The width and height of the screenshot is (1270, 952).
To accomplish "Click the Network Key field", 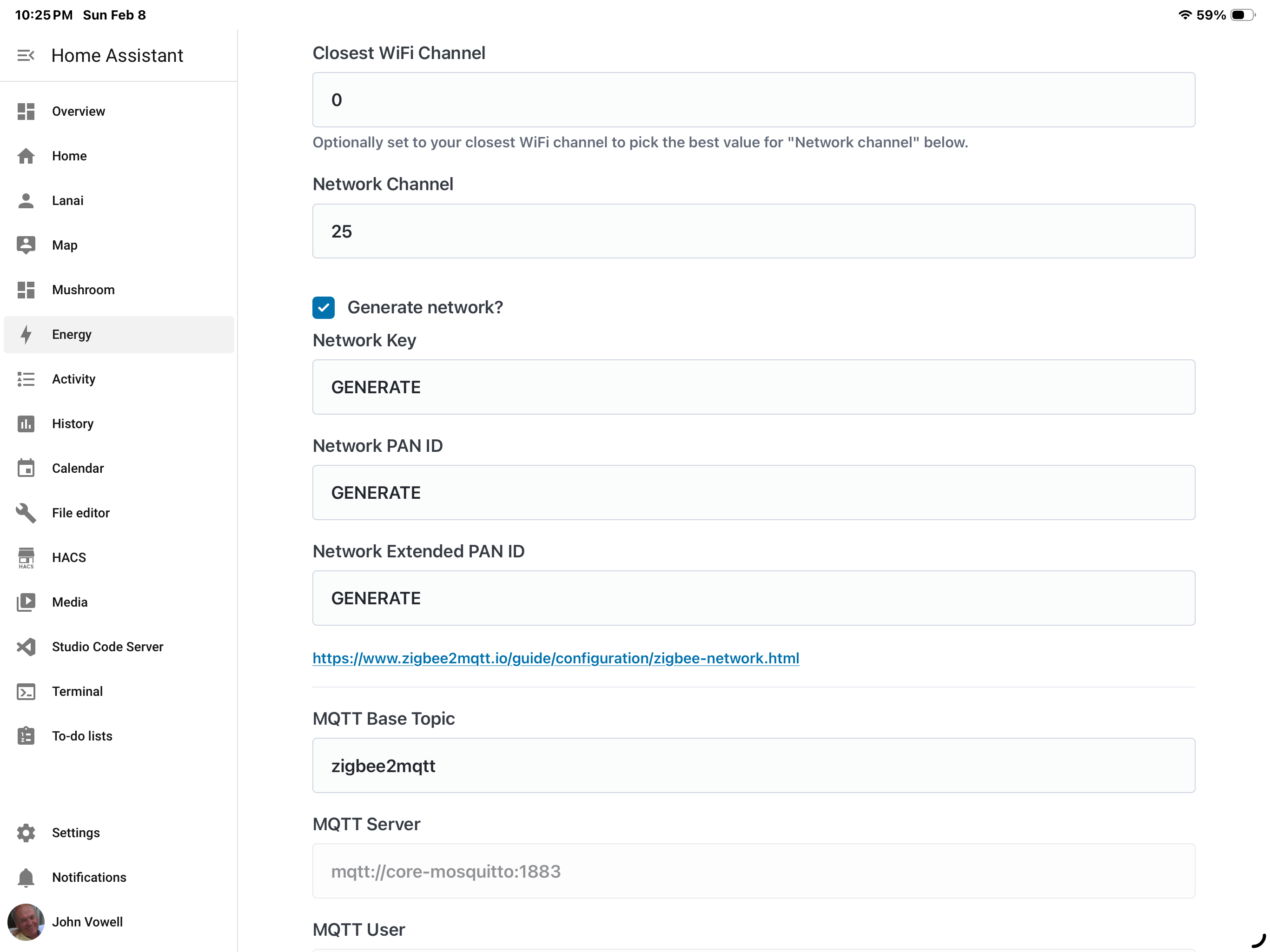I will point(753,388).
